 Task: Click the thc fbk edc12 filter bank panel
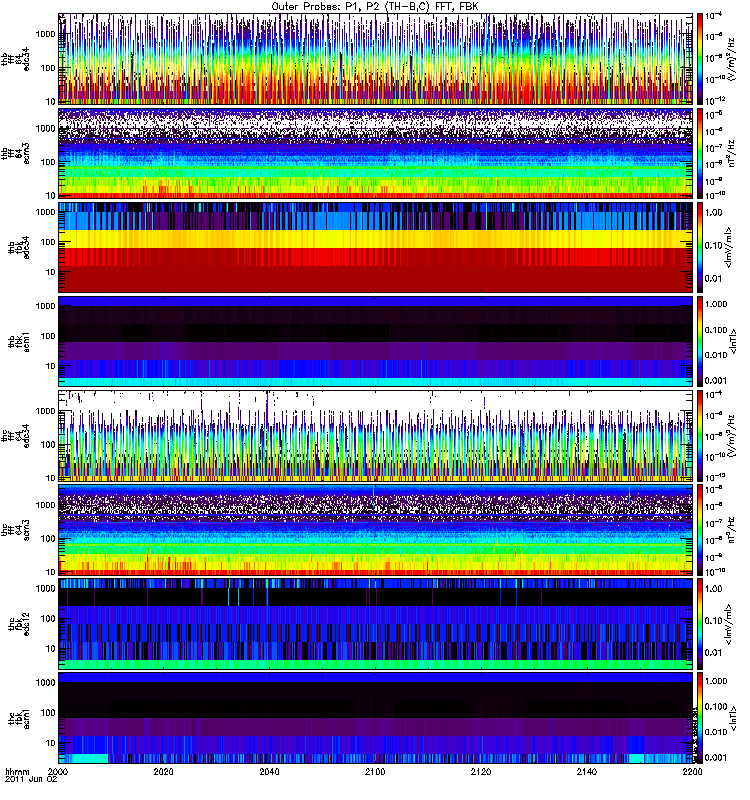[x=376, y=623]
